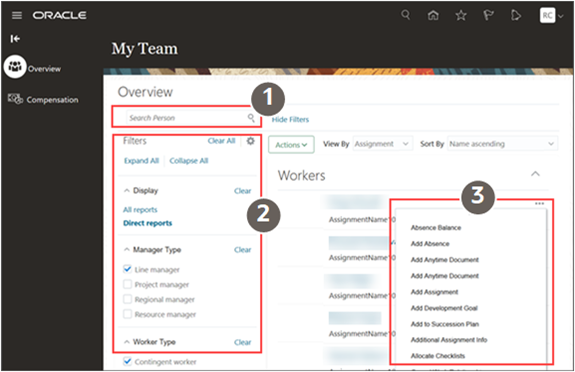575x372 pixels.
Task: Open the Compensation sidebar icon
Action: (15, 99)
